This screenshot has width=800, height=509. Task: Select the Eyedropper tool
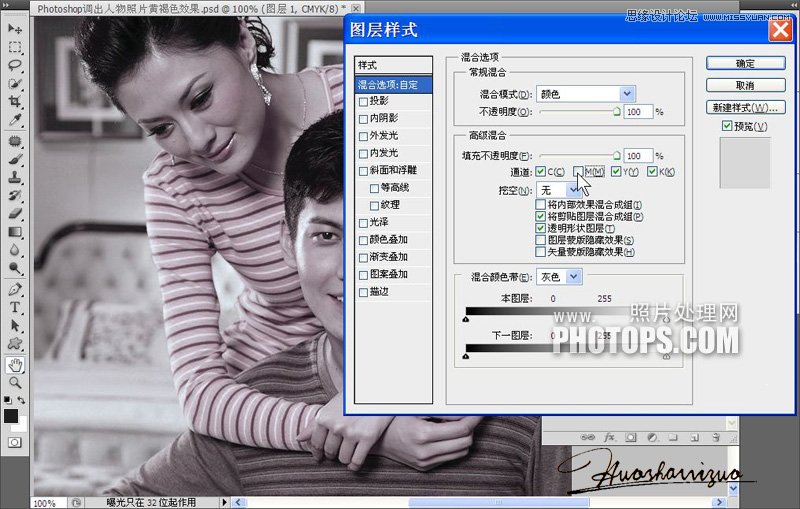15,120
